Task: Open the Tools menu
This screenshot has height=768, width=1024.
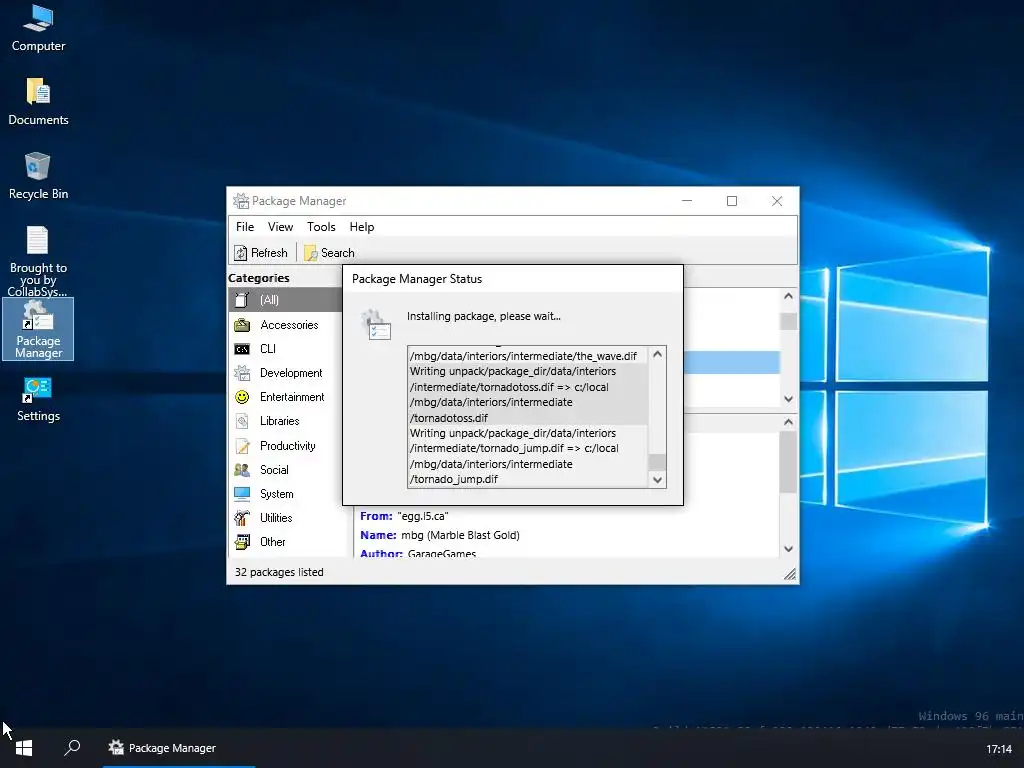Action: 321,227
